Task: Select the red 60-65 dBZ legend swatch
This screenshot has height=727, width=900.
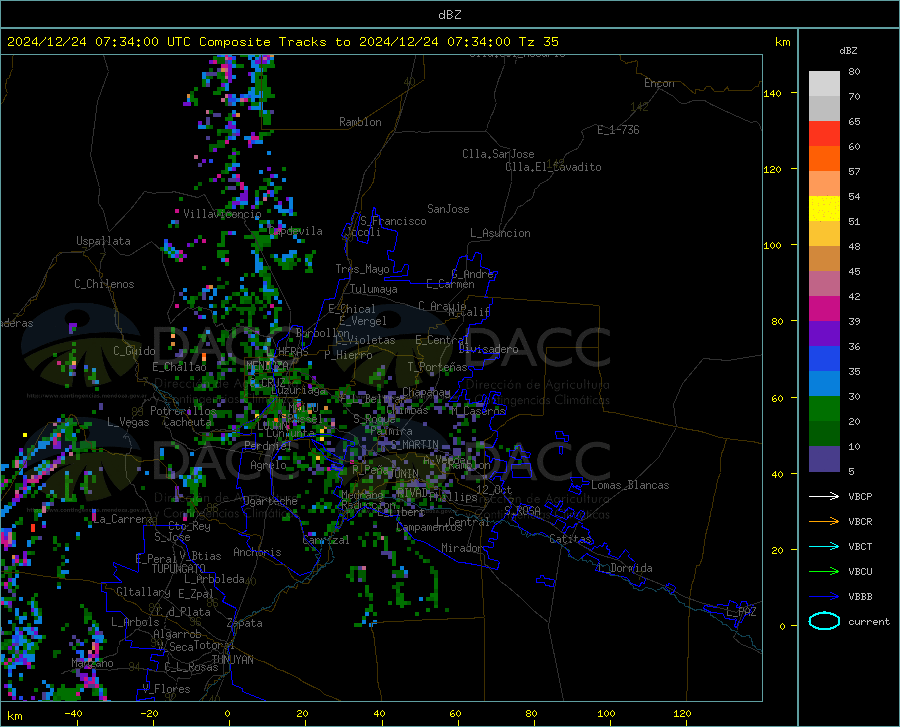Action: pos(824,134)
